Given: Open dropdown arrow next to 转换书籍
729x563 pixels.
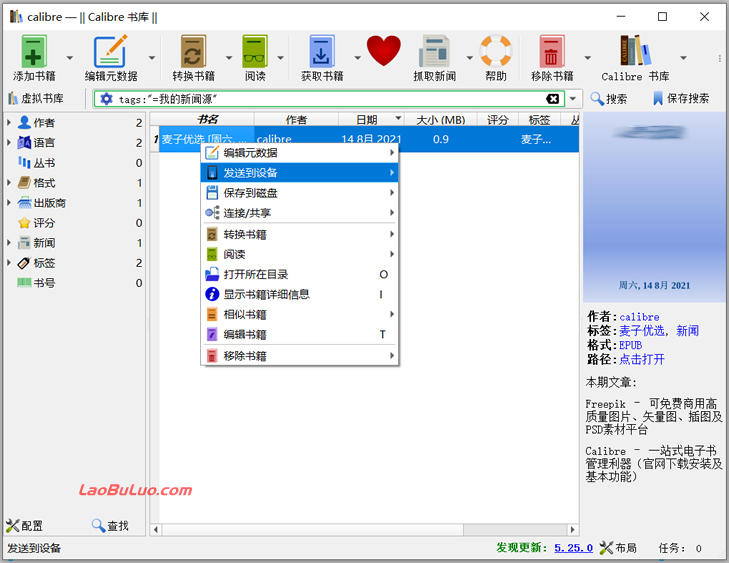Looking at the screenshot, I should (x=229, y=58).
